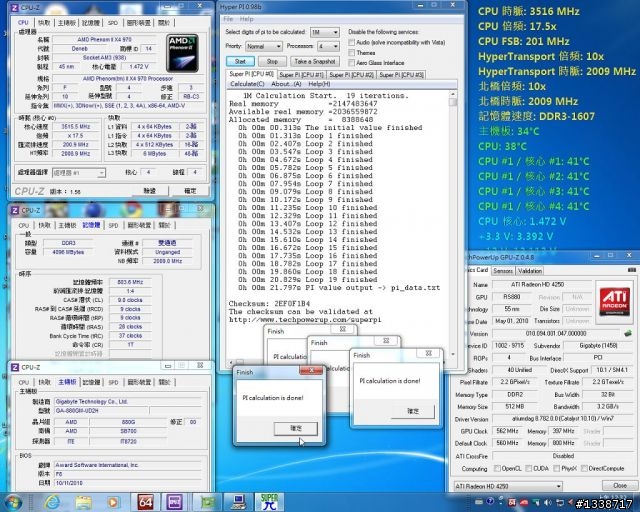Click the 3515.5 MHz core speed value
640x512 pixels.
tap(76, 127)
